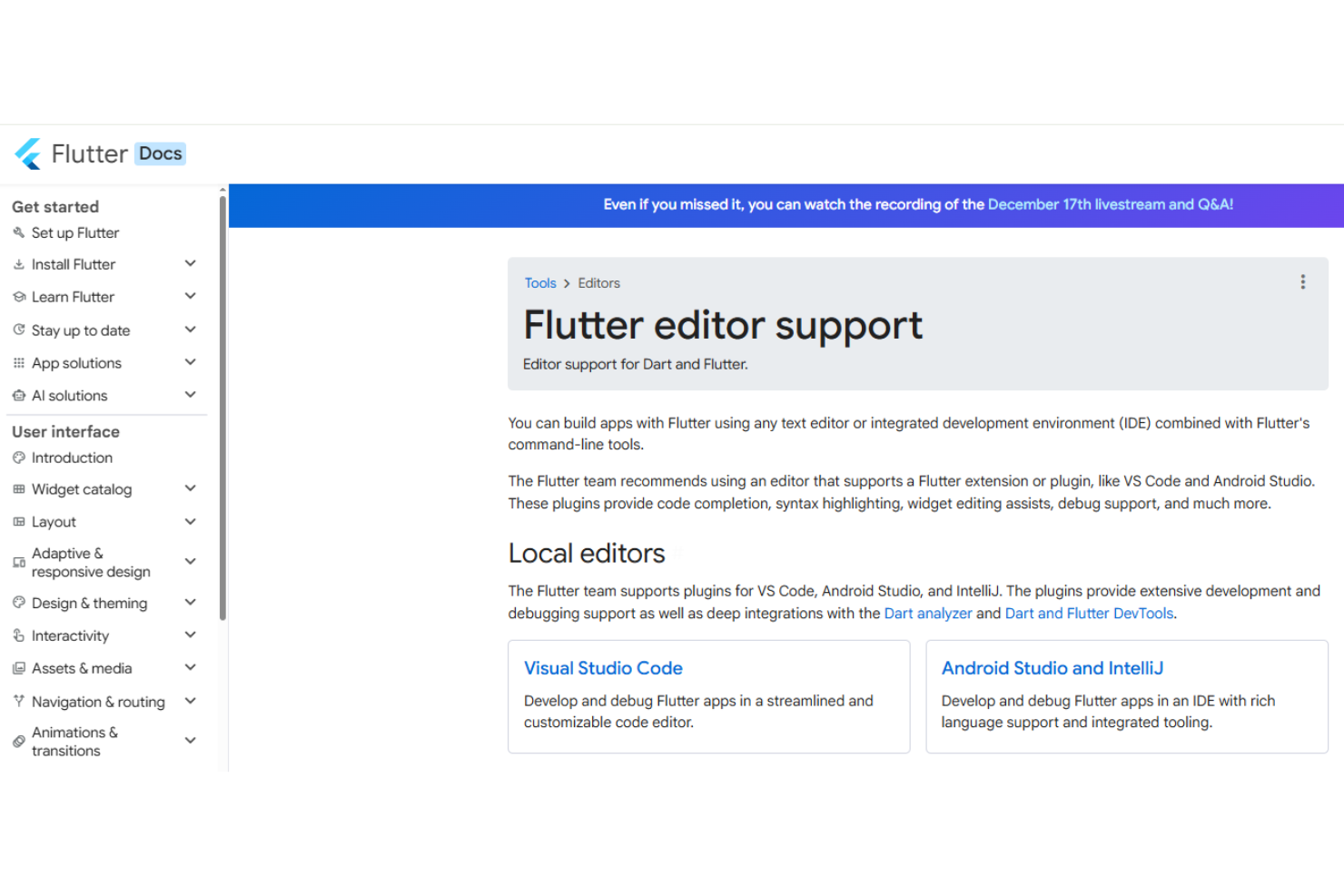The width and height of the screenshot is (1344, 896).
Task: Open the Dart analyzer link
Action: [928, 614]
